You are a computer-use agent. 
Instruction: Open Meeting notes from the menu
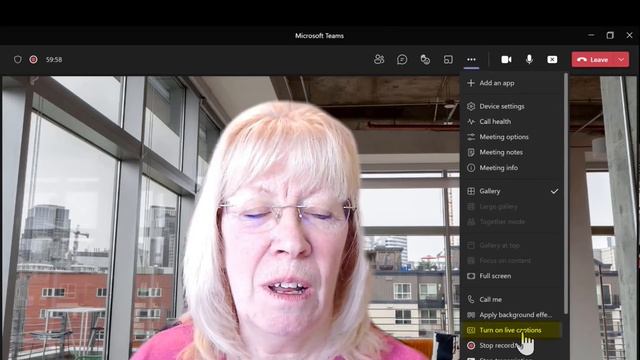tap(512, 152)
